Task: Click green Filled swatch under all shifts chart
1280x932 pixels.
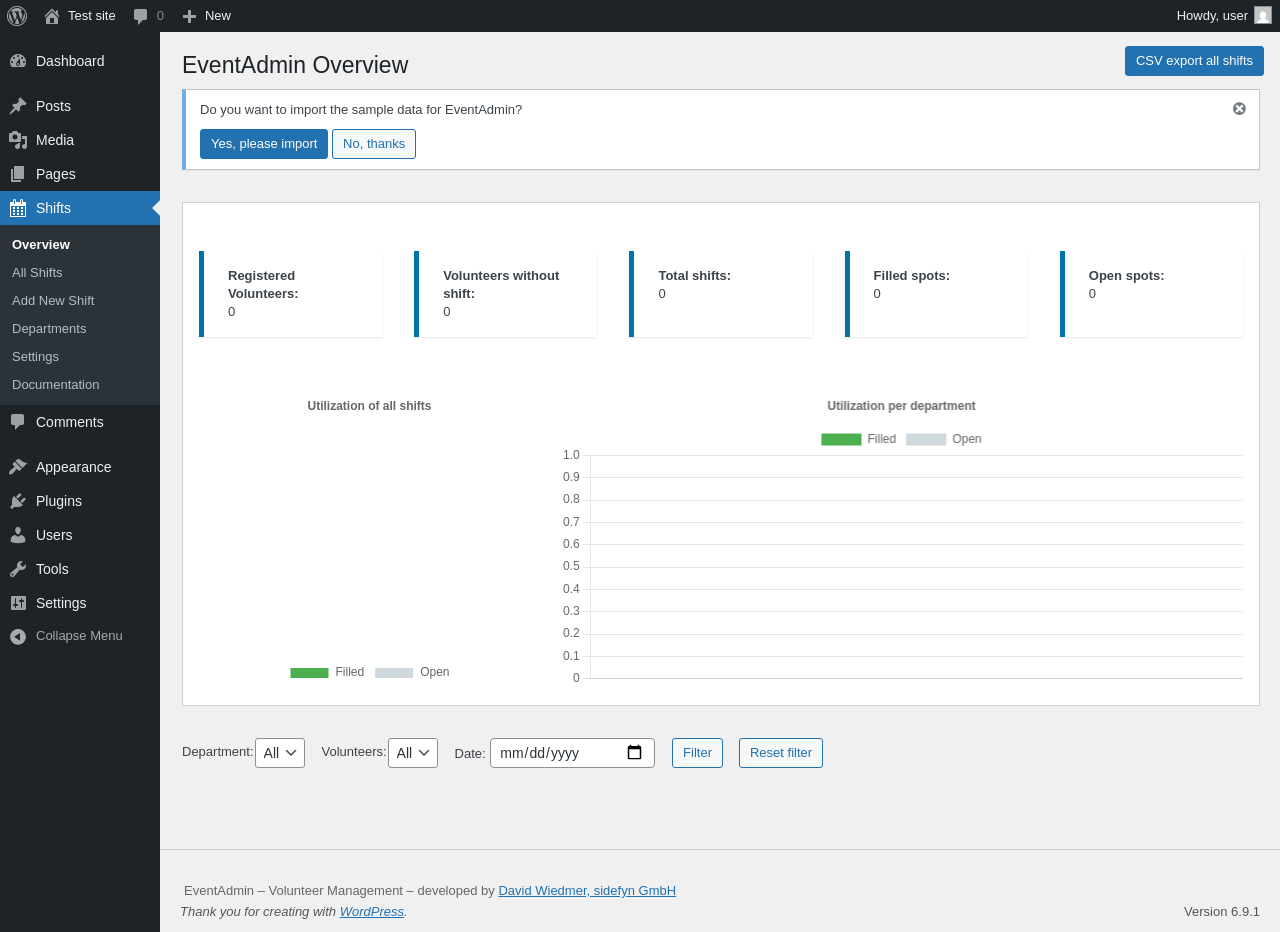Action: pyautogui.click(x=309, y=673)
